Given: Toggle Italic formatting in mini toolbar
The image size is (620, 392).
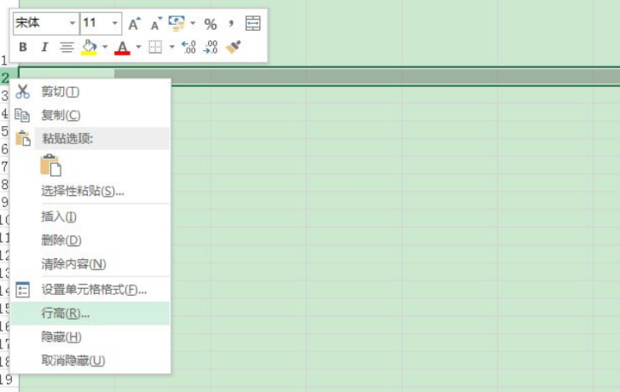Looking at the screenshot, I should coord(44,47).
